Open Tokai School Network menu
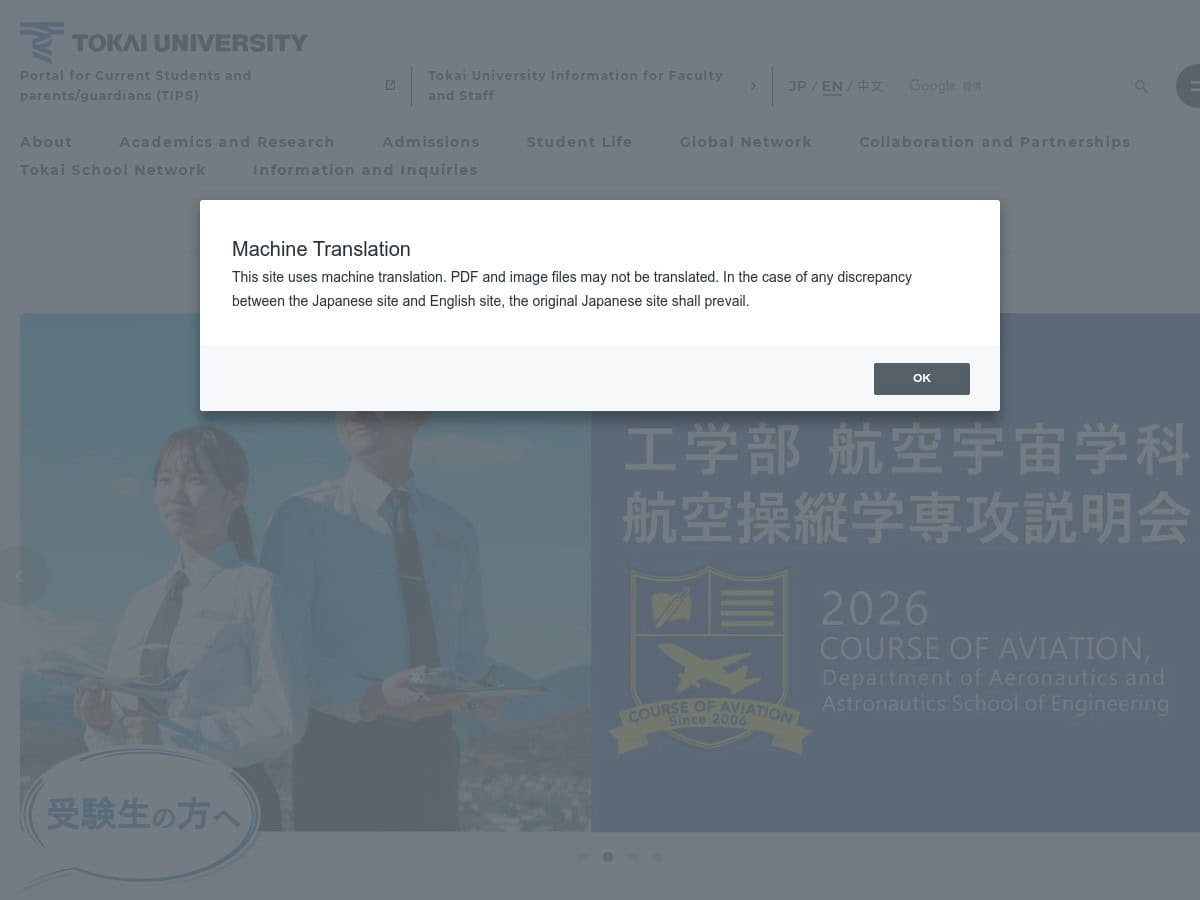Image resolution: width=1200 pixels, height=900 pixels. pyautogui.click(x=113, y=170)
